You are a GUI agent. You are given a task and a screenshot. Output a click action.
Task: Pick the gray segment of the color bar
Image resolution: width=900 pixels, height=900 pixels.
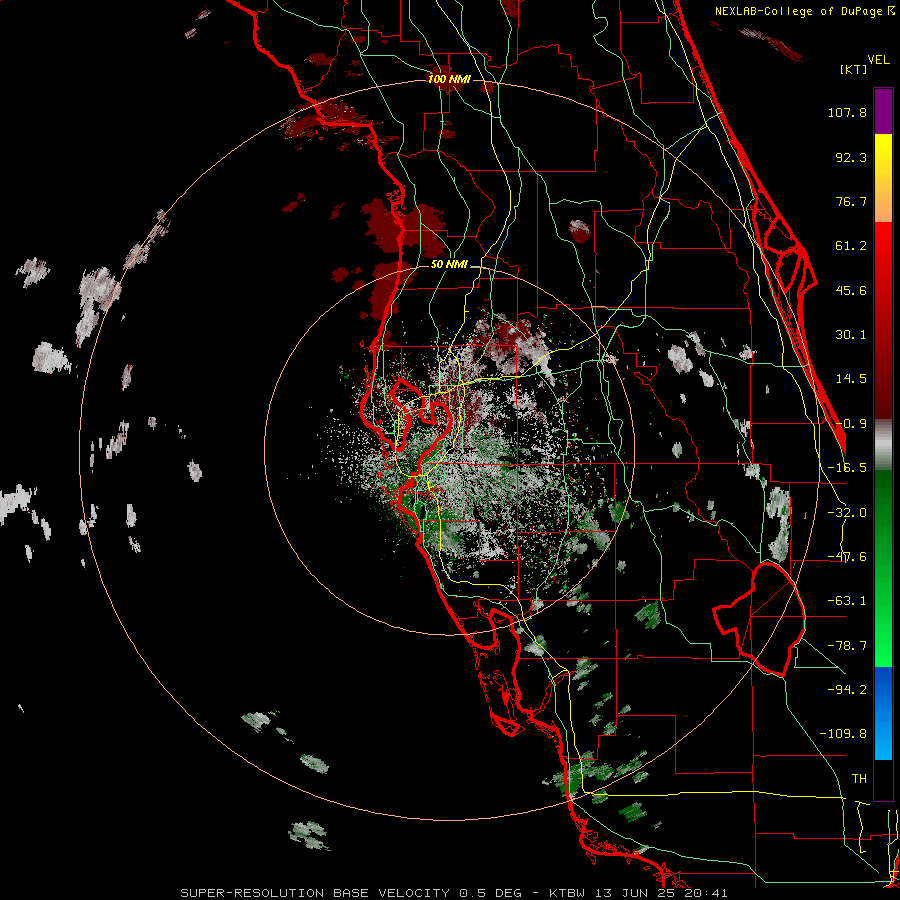click(x=883, y=445)
